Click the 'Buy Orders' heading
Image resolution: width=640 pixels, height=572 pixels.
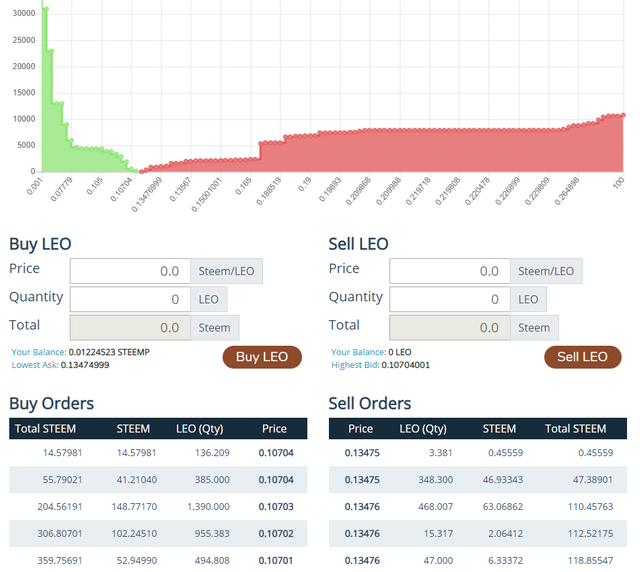click(x=51, y=403)
